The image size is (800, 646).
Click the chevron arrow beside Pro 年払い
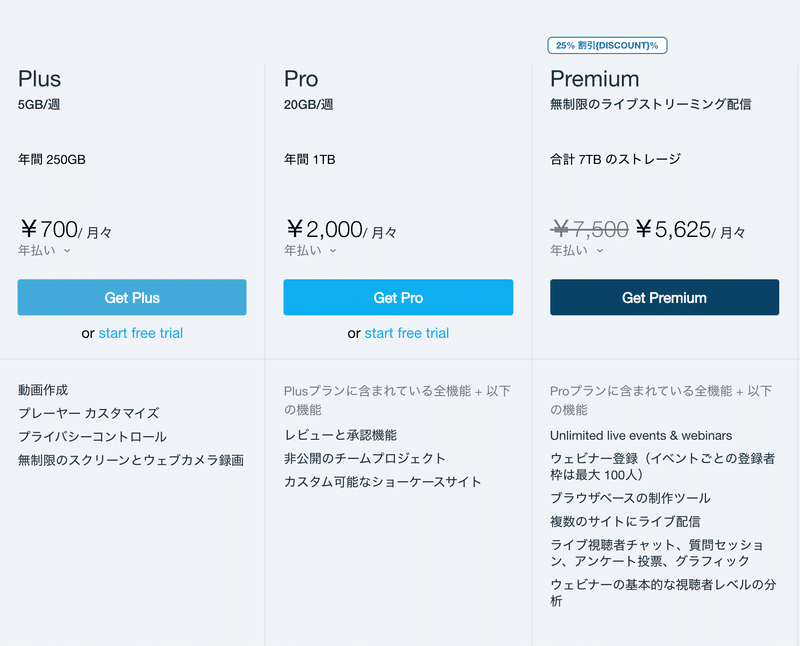(x=333, y=251)
